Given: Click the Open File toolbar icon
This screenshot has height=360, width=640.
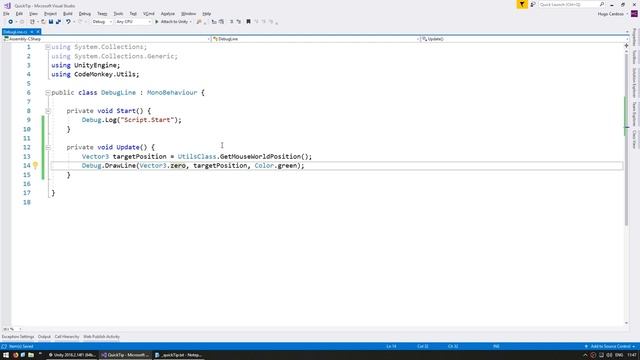Looking at the screenshot, I should point(43,22).
